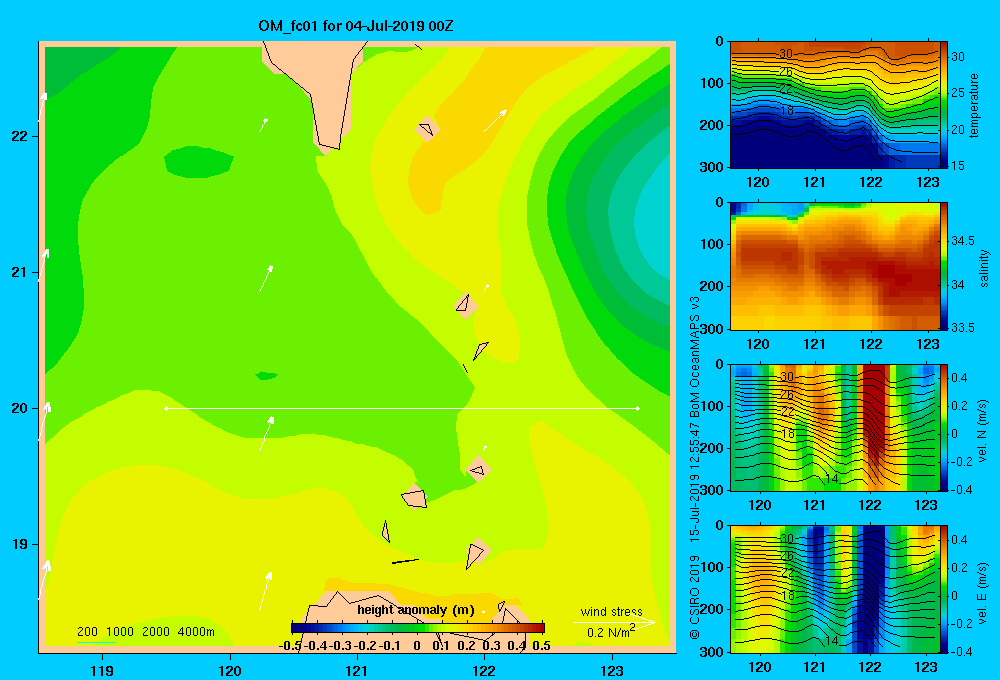Click the "200 1000 2000 4000m" depth legend
The height and width of the screenshot is (680, 1000).
pos(145,632)
